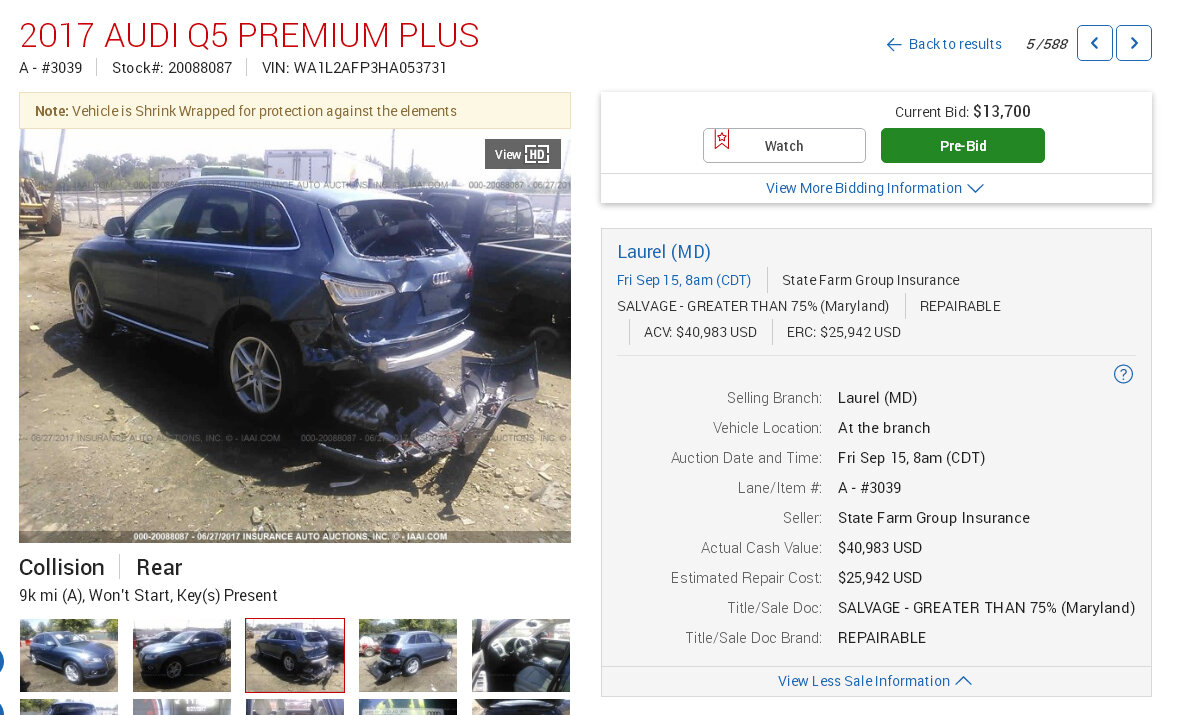This screenshot has height=715, width=1181.
Task: Click the previous vehicle arrow button
Action: (x=1094, y=43)
